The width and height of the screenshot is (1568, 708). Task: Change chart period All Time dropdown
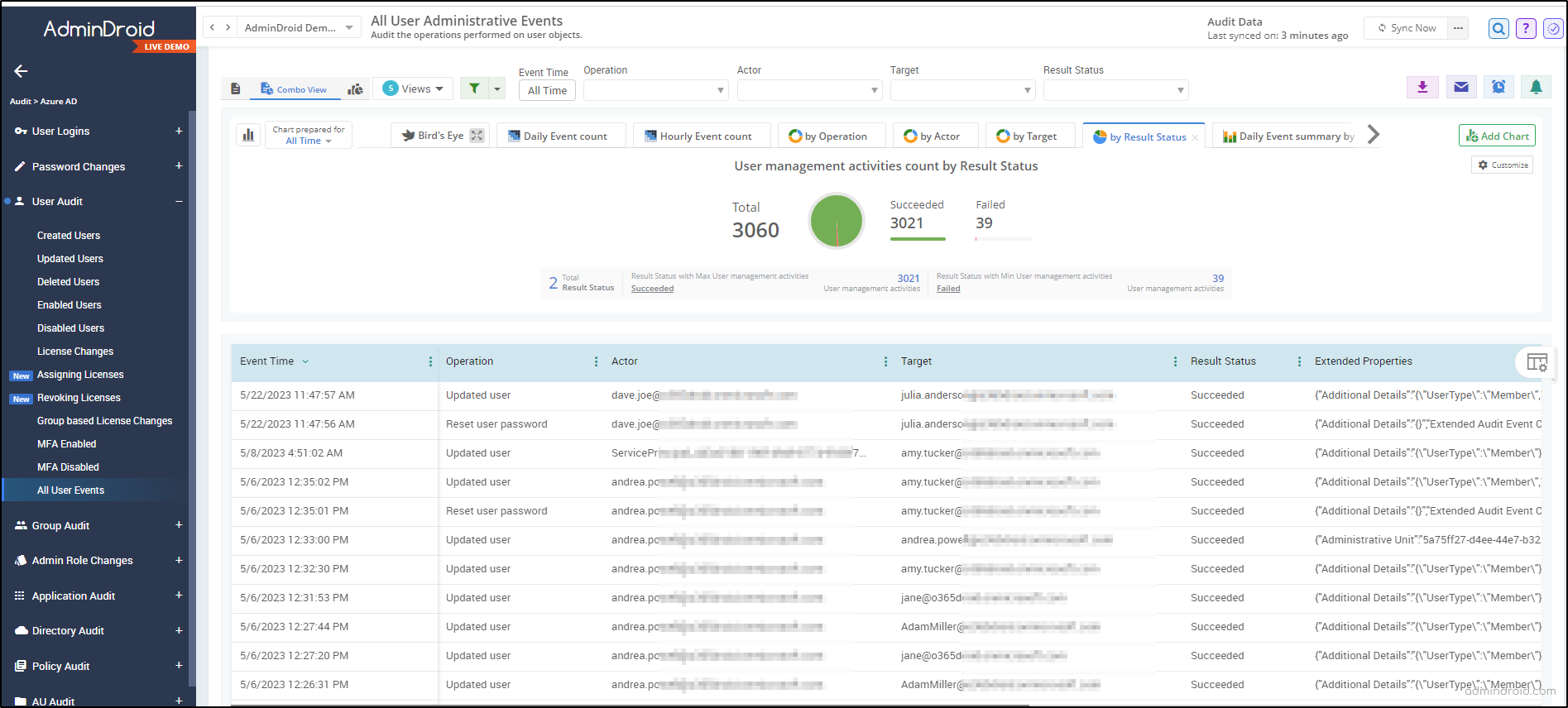[308, 141]
